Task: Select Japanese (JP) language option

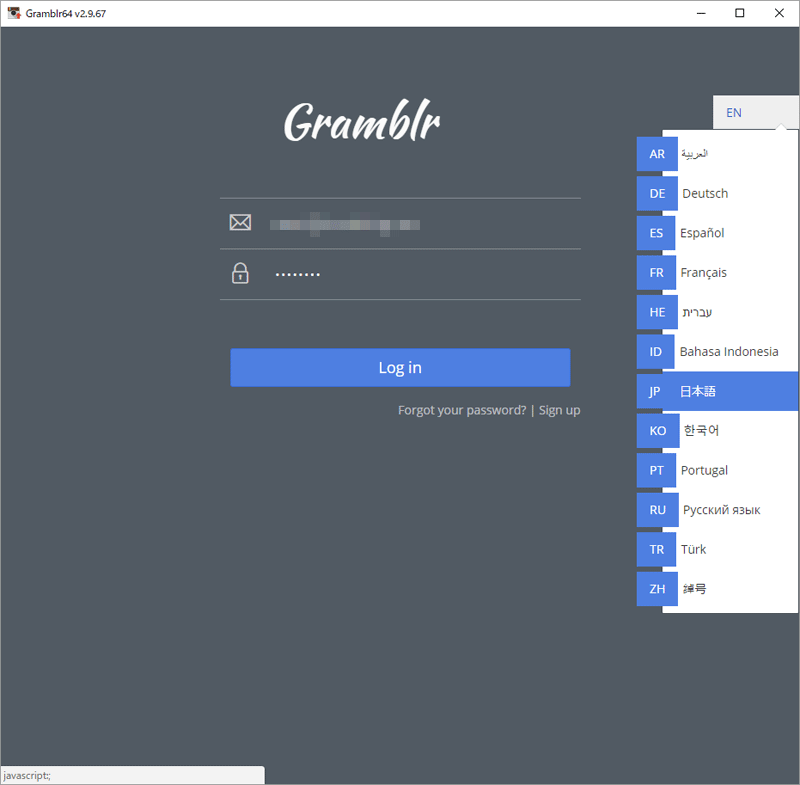Action: coord(717,391)
